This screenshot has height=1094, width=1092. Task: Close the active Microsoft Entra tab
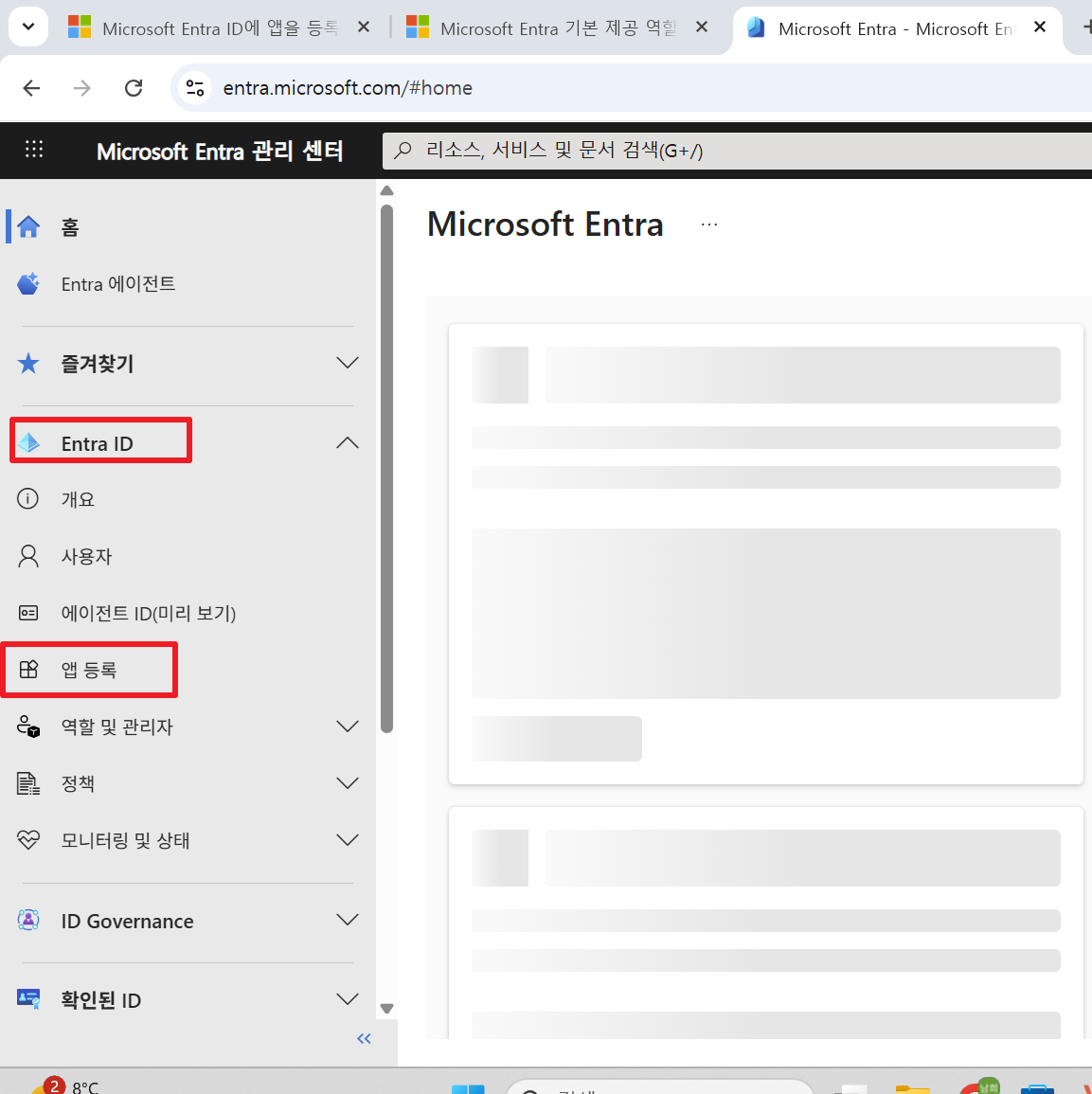click(x=1040, y=27)
